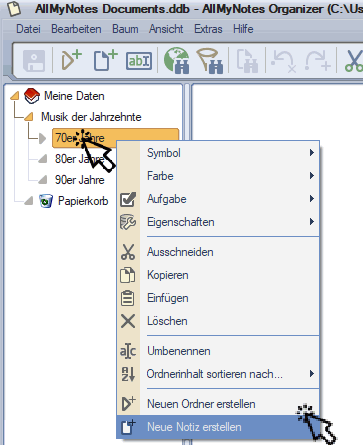Click the rename (abI) toolbar icon

tap(139, 61)
